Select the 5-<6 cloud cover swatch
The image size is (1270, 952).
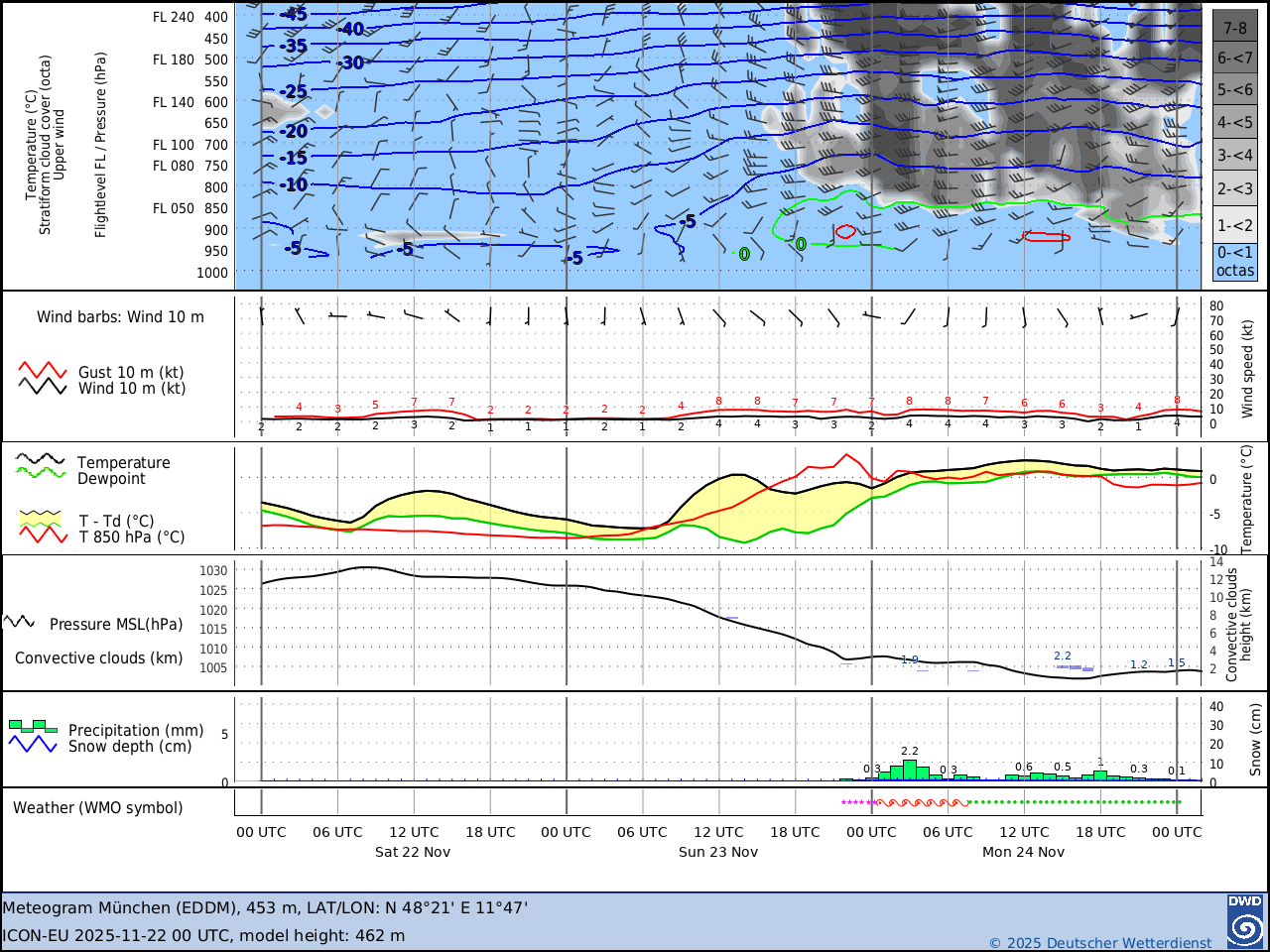coord(1235,89)
